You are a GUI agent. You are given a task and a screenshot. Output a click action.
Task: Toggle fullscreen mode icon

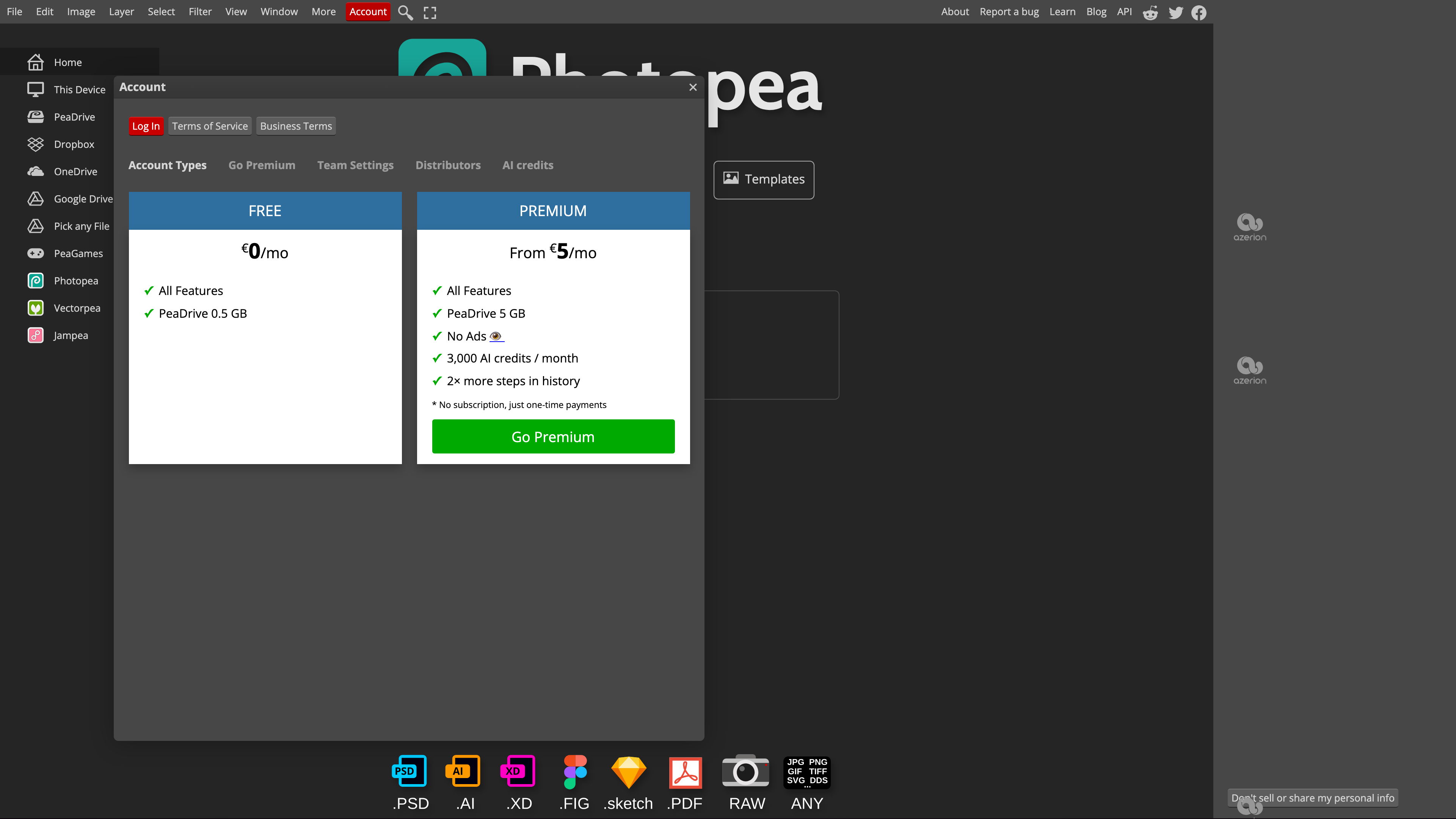point(430,13)
